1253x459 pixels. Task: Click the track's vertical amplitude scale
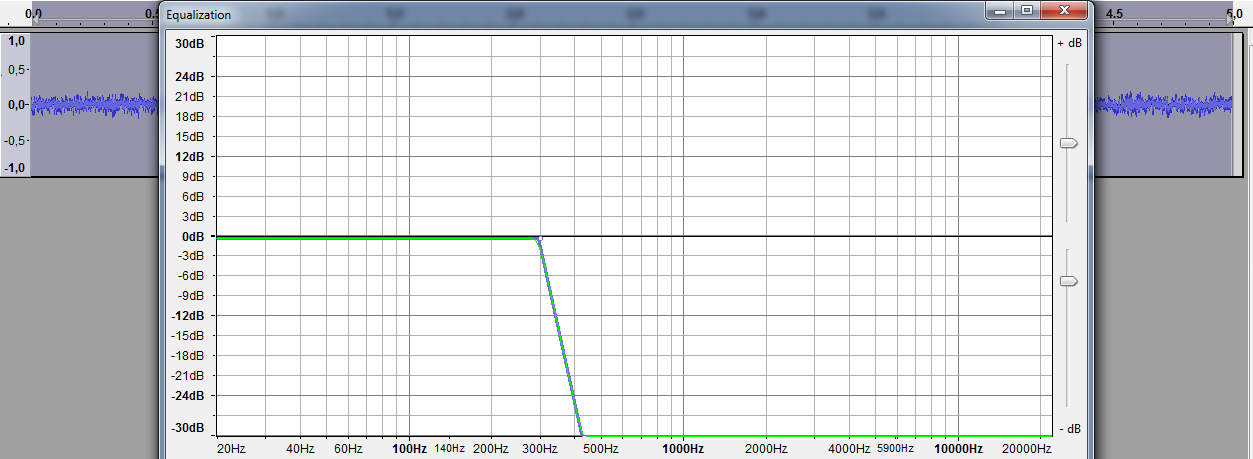click(x=15, y=104)
